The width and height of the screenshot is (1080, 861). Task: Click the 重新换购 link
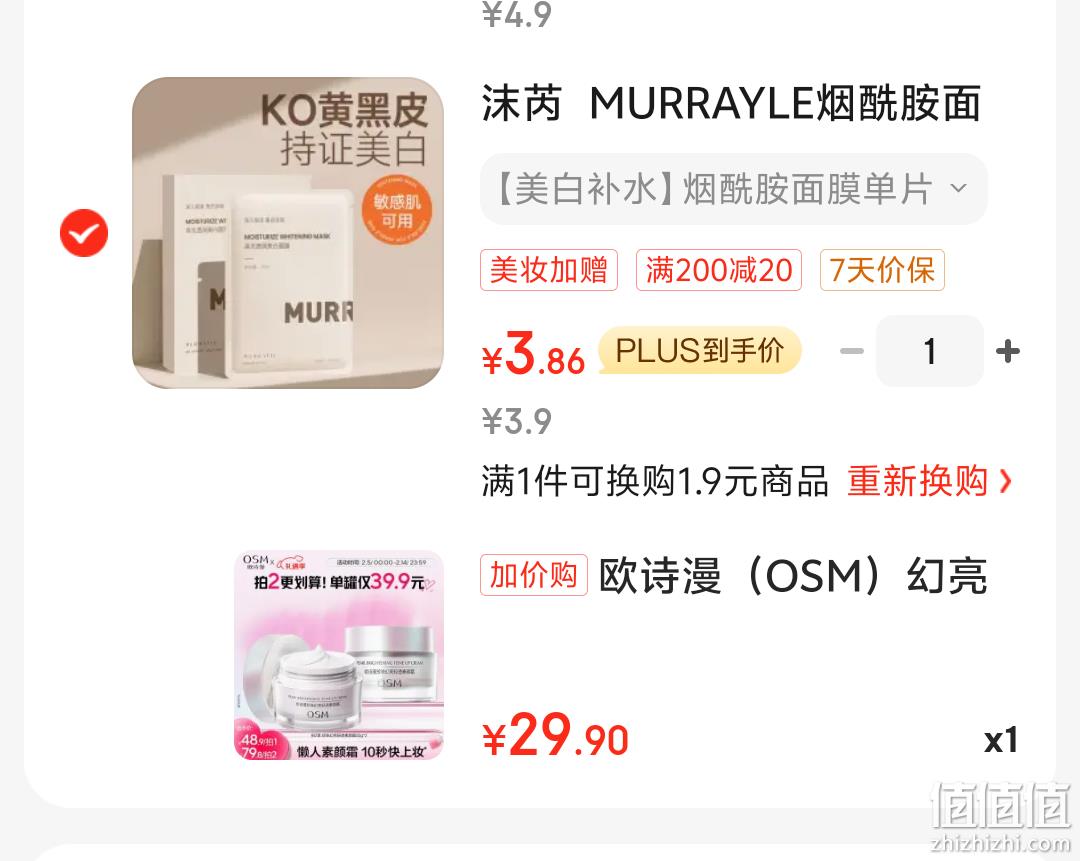pos(917,481)
